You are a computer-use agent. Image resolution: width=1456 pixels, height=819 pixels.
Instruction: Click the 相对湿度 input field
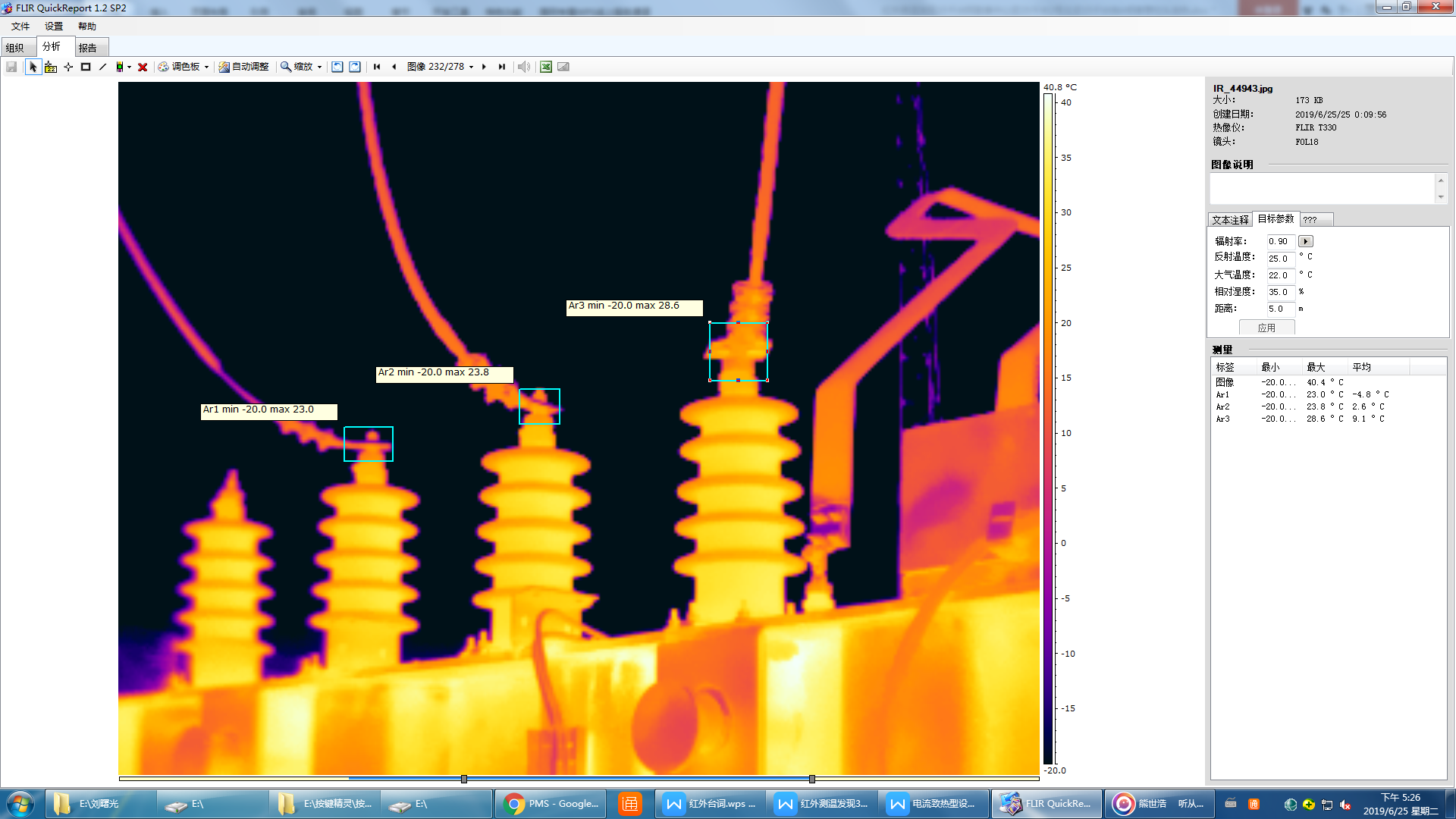(x=1281, y=292)
